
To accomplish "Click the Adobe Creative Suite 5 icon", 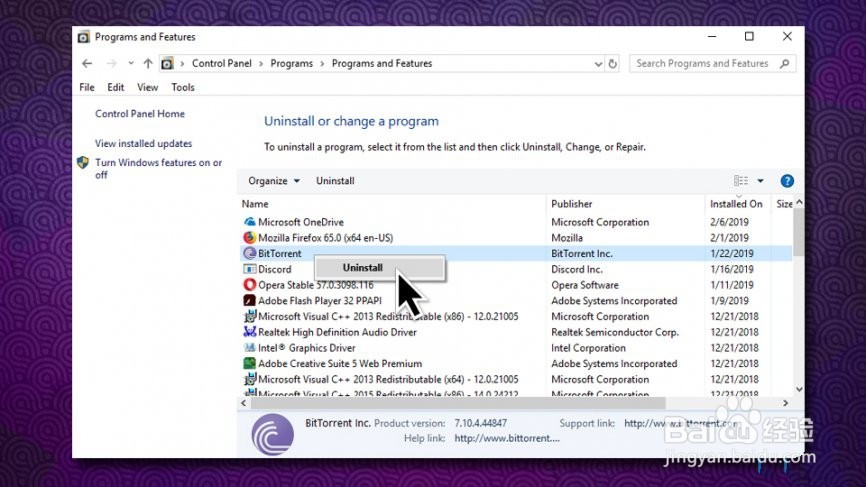I will pyautogui.click(x=250, y=363).
